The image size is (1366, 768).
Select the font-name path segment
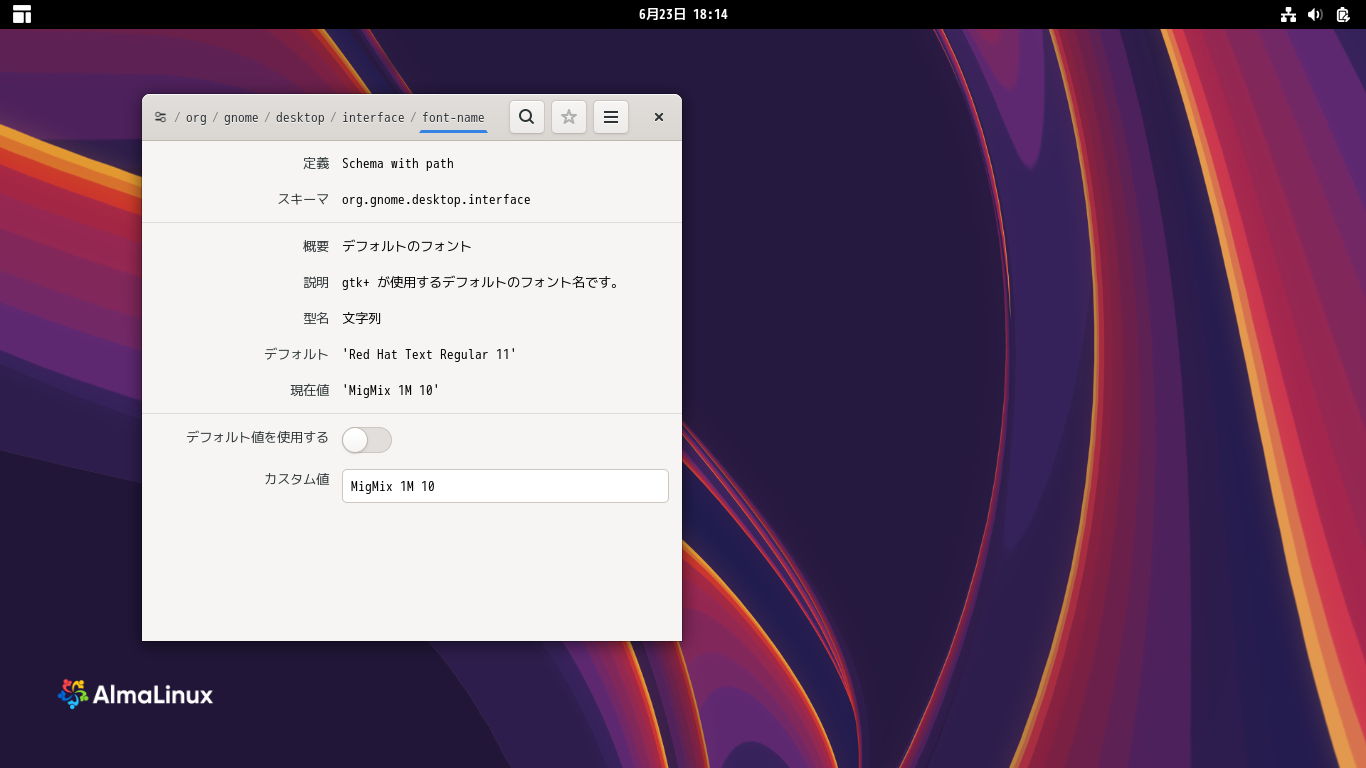tap(453, 117)
